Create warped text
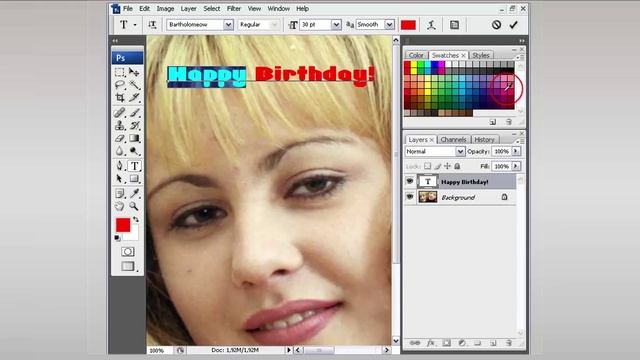 click(x=431, y=25)
